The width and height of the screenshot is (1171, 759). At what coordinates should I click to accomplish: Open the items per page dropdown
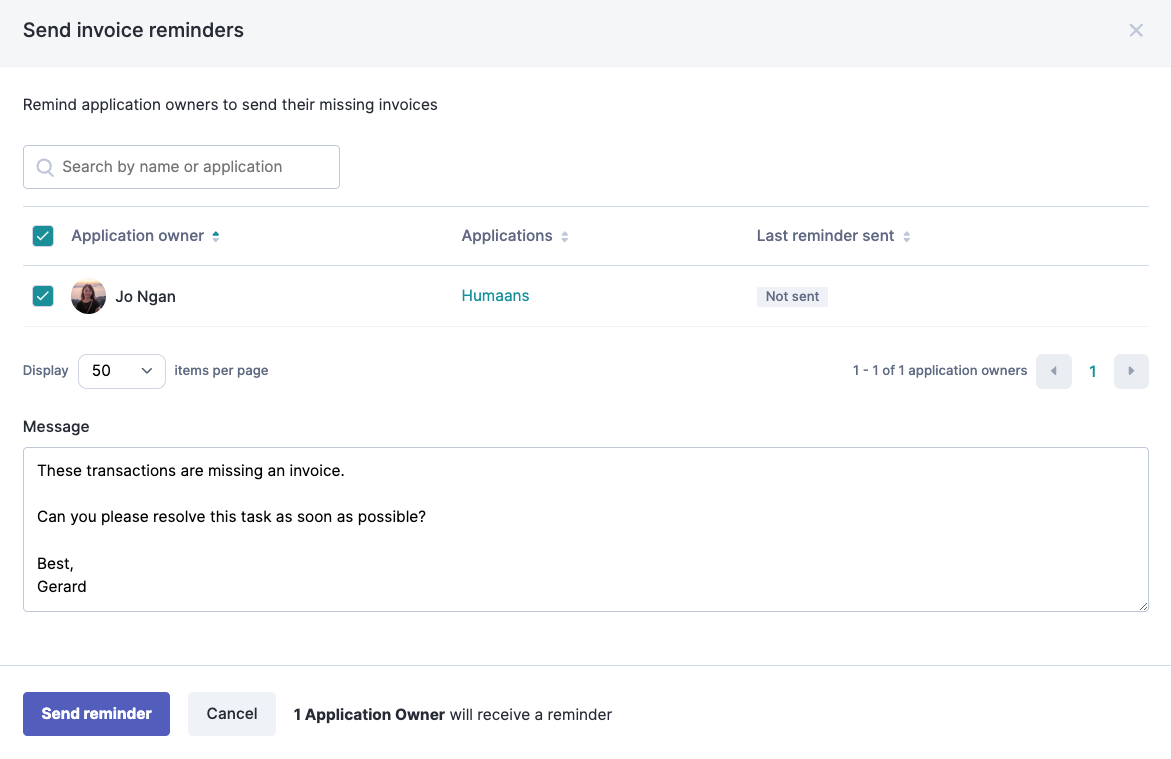[121, 371]
